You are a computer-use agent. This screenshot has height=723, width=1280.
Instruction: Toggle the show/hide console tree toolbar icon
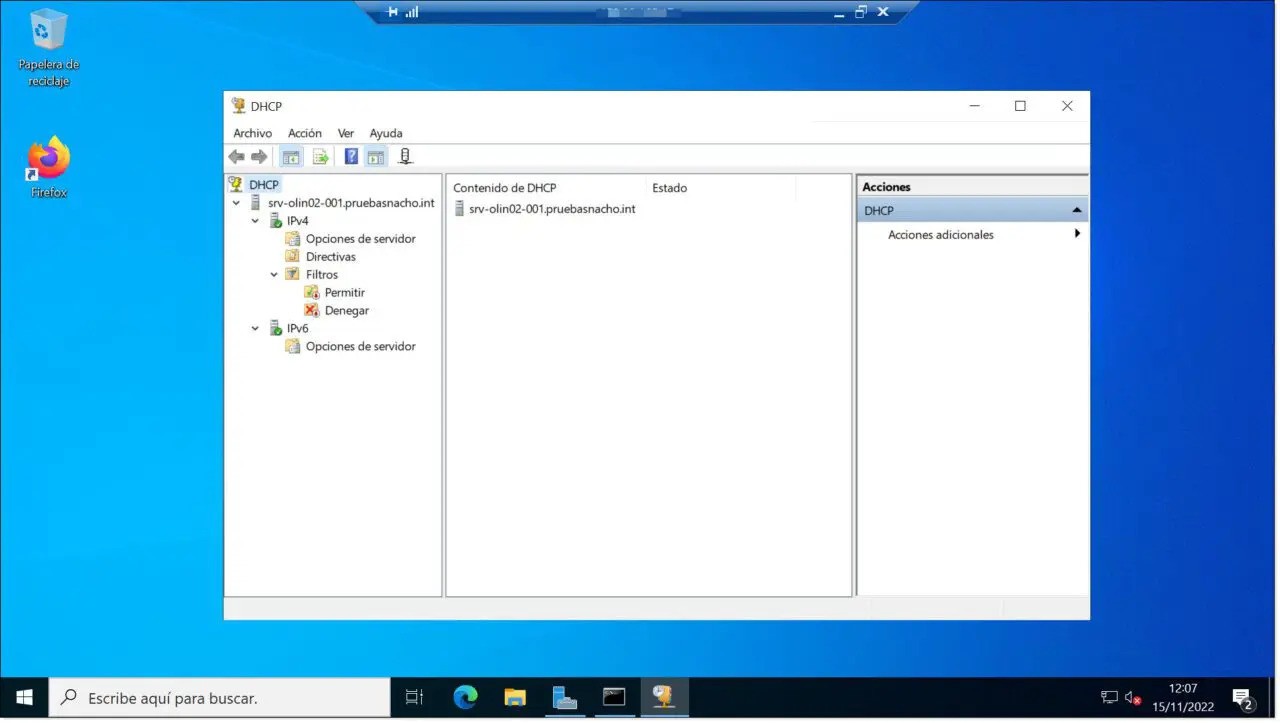291,157
